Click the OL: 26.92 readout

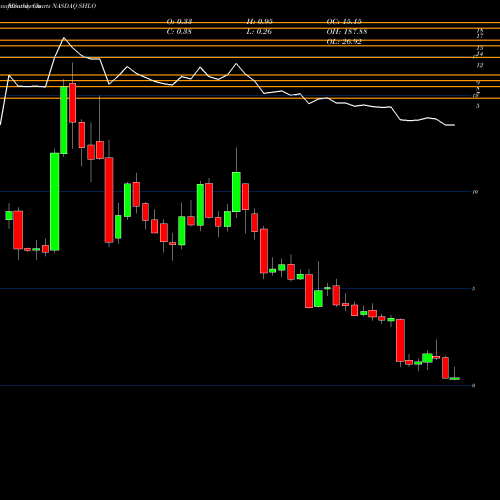(x=344, y=42)
